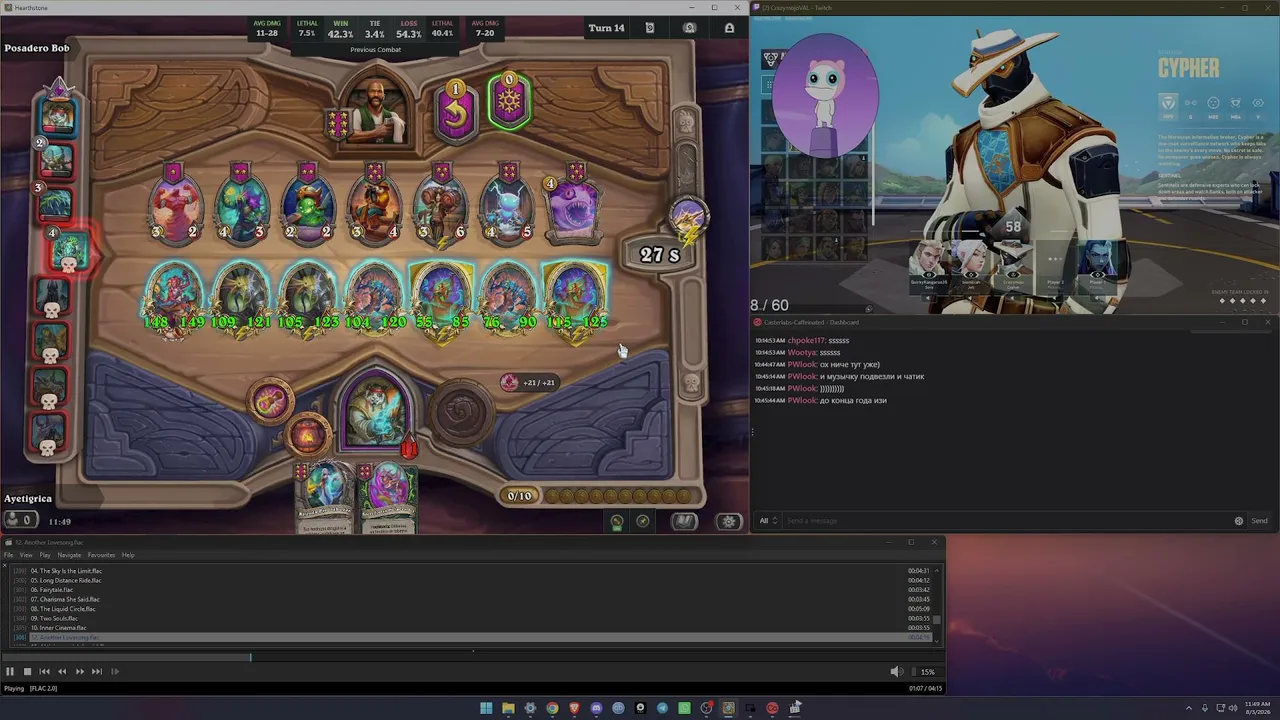
Task: Buy the 3/2 minion from Bob's tavern
Action: point(175,207)
